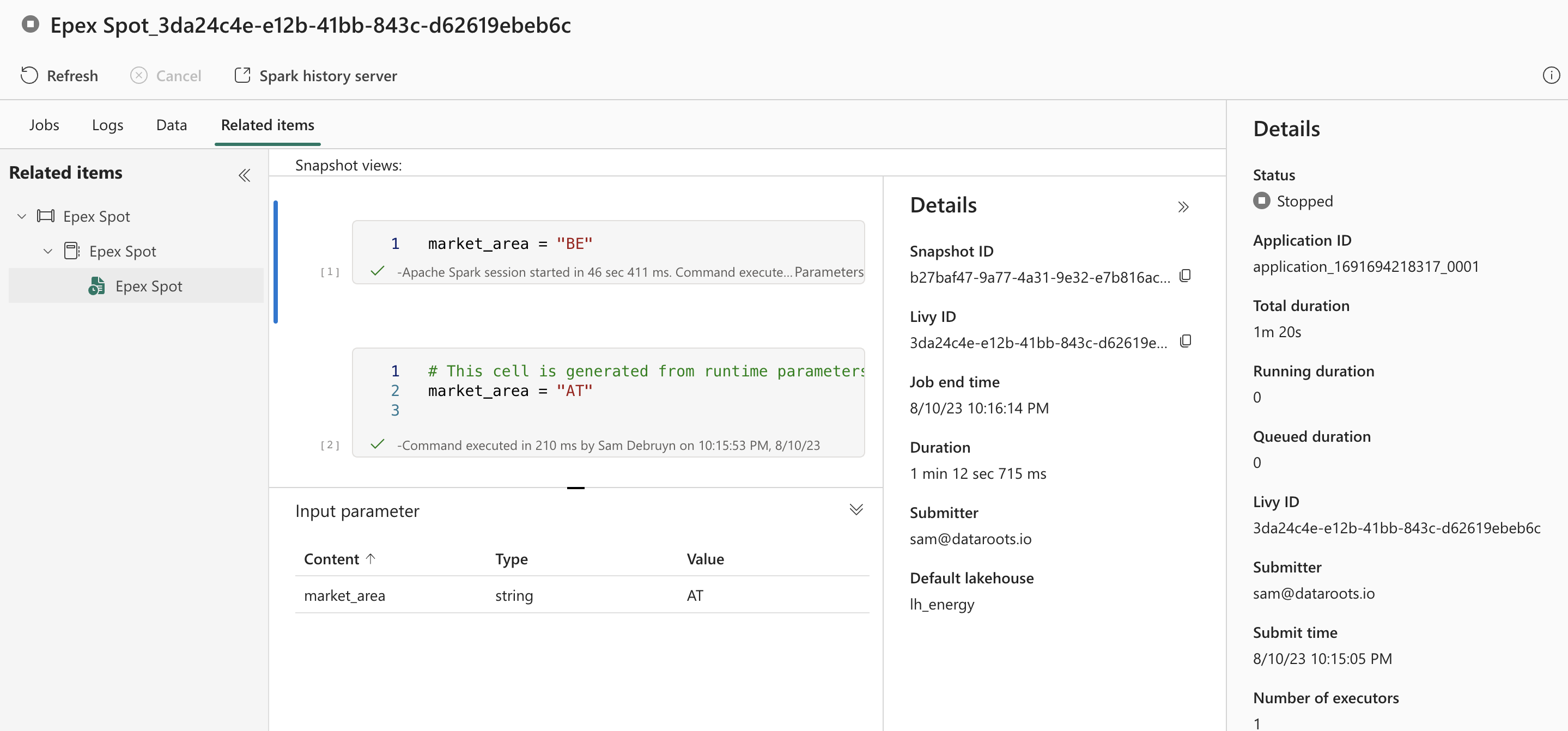Click the success checkmark next to cell [1] output
The height and width of the screenshot is (731, 1568).
(x=378, y=272)
